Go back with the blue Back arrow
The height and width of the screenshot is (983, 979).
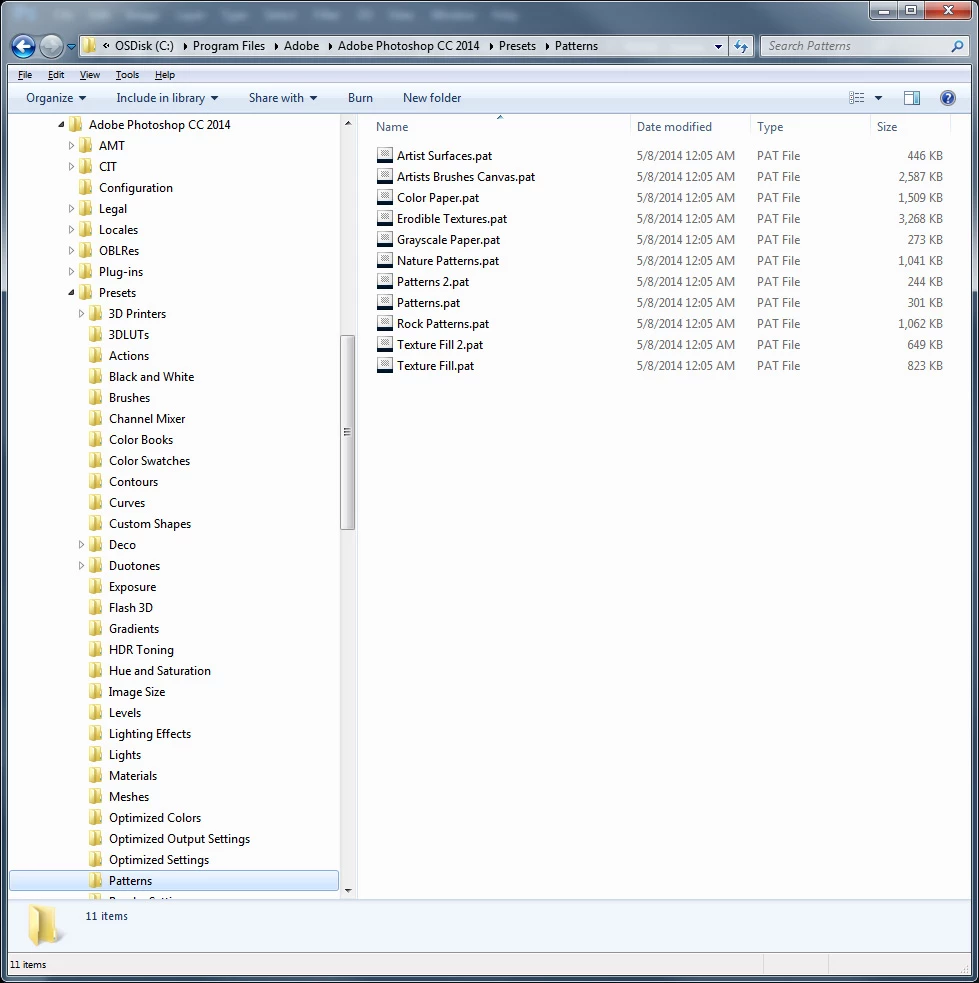click(x=23, y=46)
